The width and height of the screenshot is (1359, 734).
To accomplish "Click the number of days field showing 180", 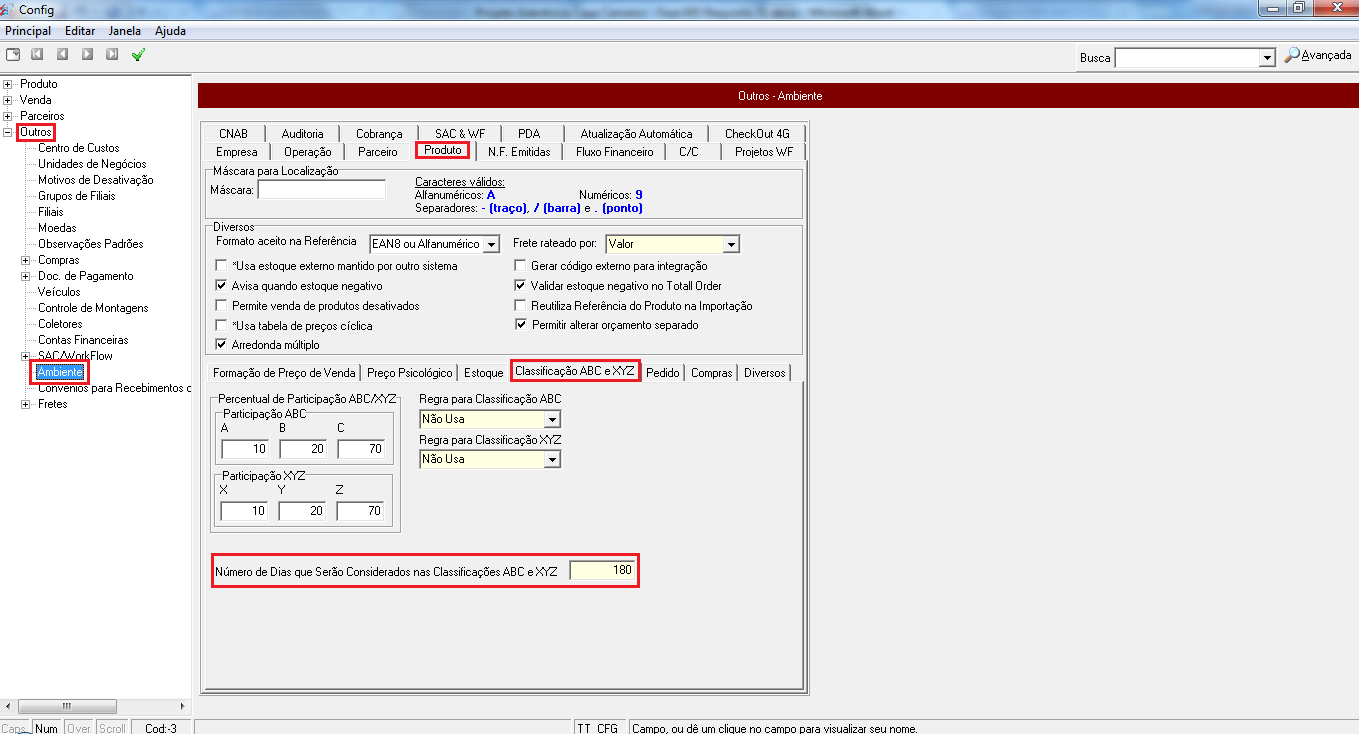I will 603,570.
